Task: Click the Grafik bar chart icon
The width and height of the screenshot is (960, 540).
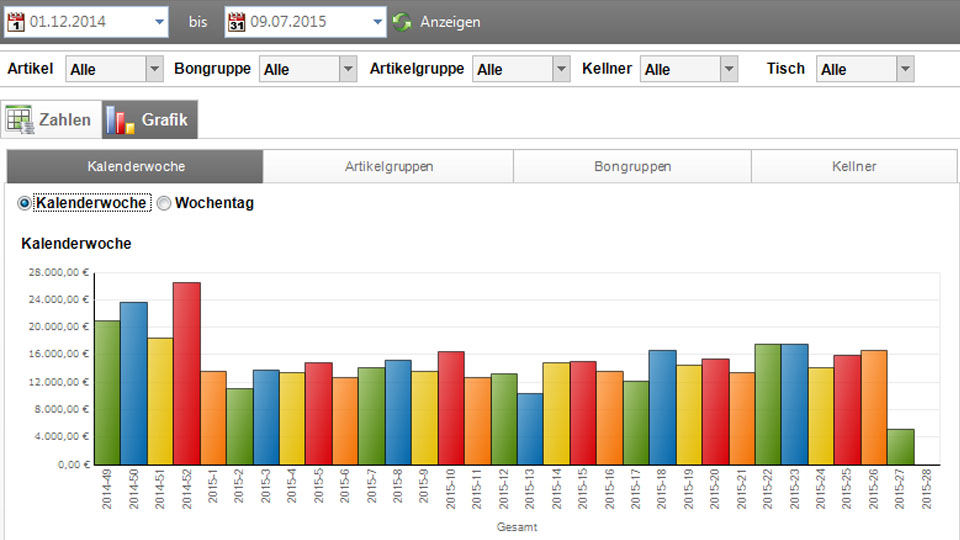Action: tap(121, 120)
